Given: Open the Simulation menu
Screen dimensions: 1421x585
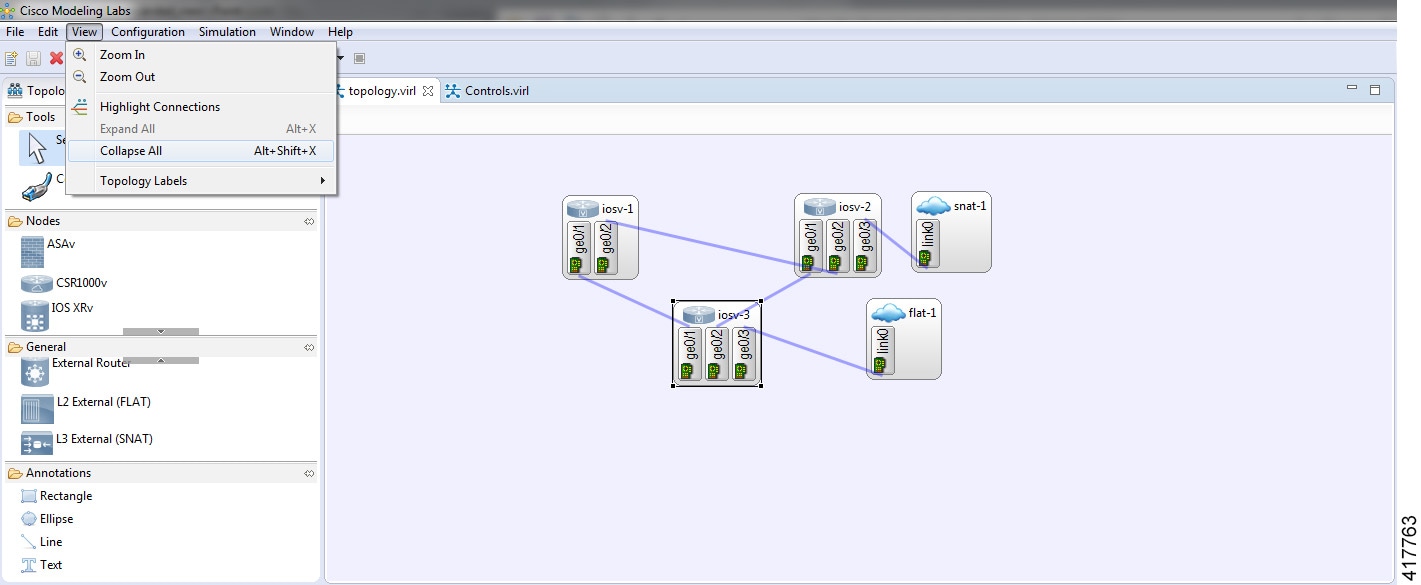Looking at the screenshot, I should point(227,31).
